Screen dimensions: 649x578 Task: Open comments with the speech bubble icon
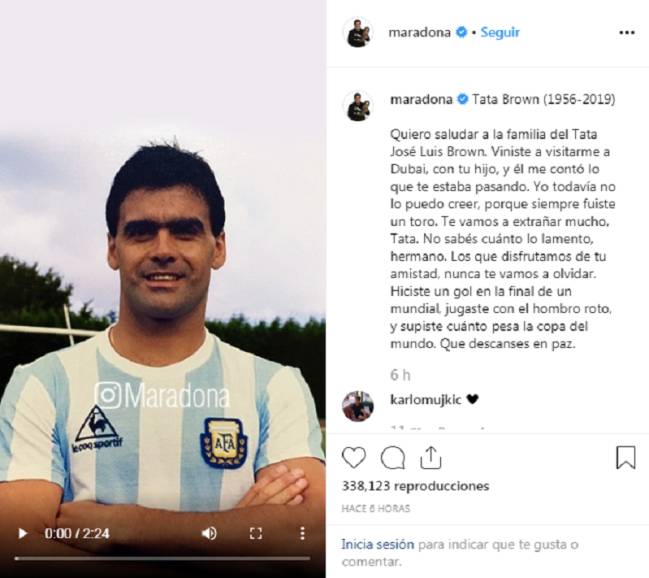[392, 458]
